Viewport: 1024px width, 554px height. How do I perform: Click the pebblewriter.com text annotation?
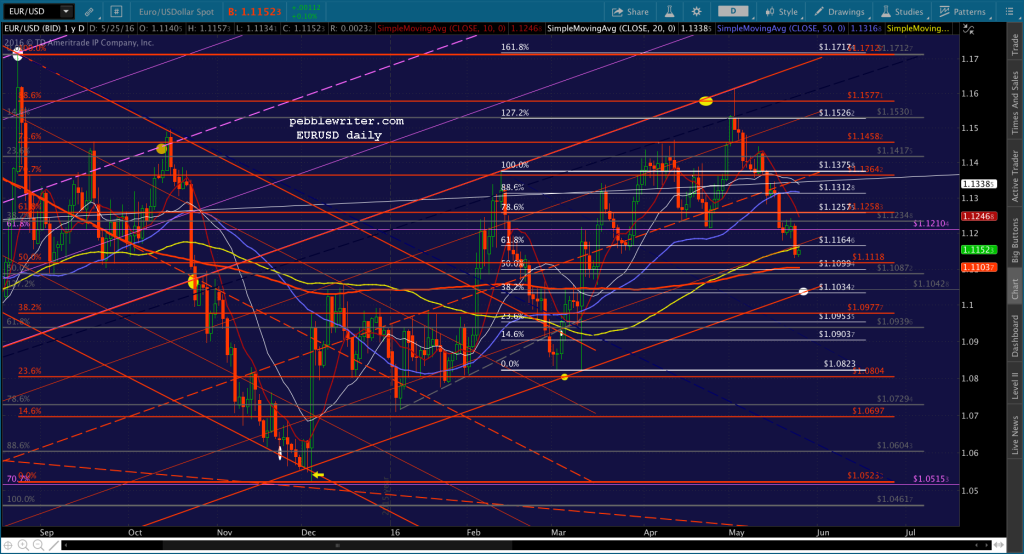click(x=347, y=122)
